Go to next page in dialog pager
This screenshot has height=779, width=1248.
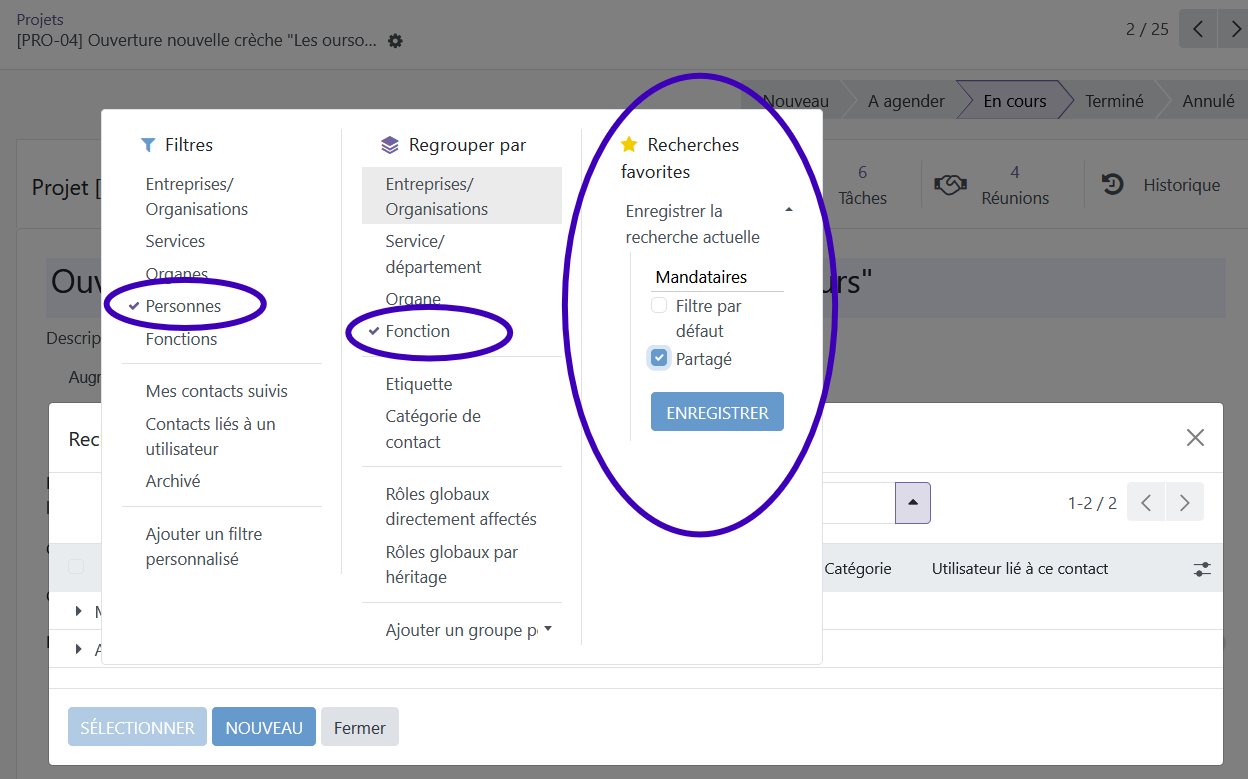(1184, 503)
